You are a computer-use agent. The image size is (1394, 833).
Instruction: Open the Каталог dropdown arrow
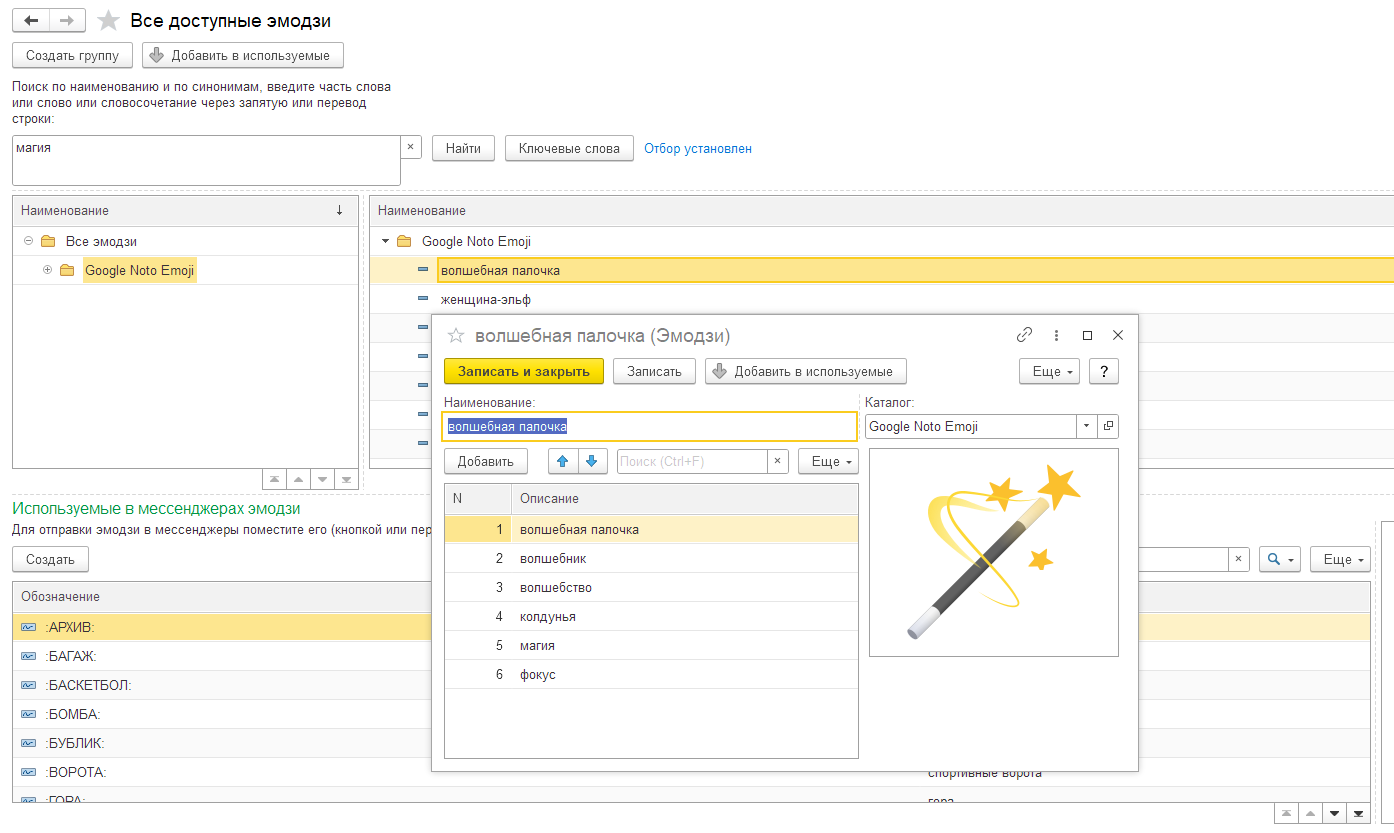[1087, 426]
